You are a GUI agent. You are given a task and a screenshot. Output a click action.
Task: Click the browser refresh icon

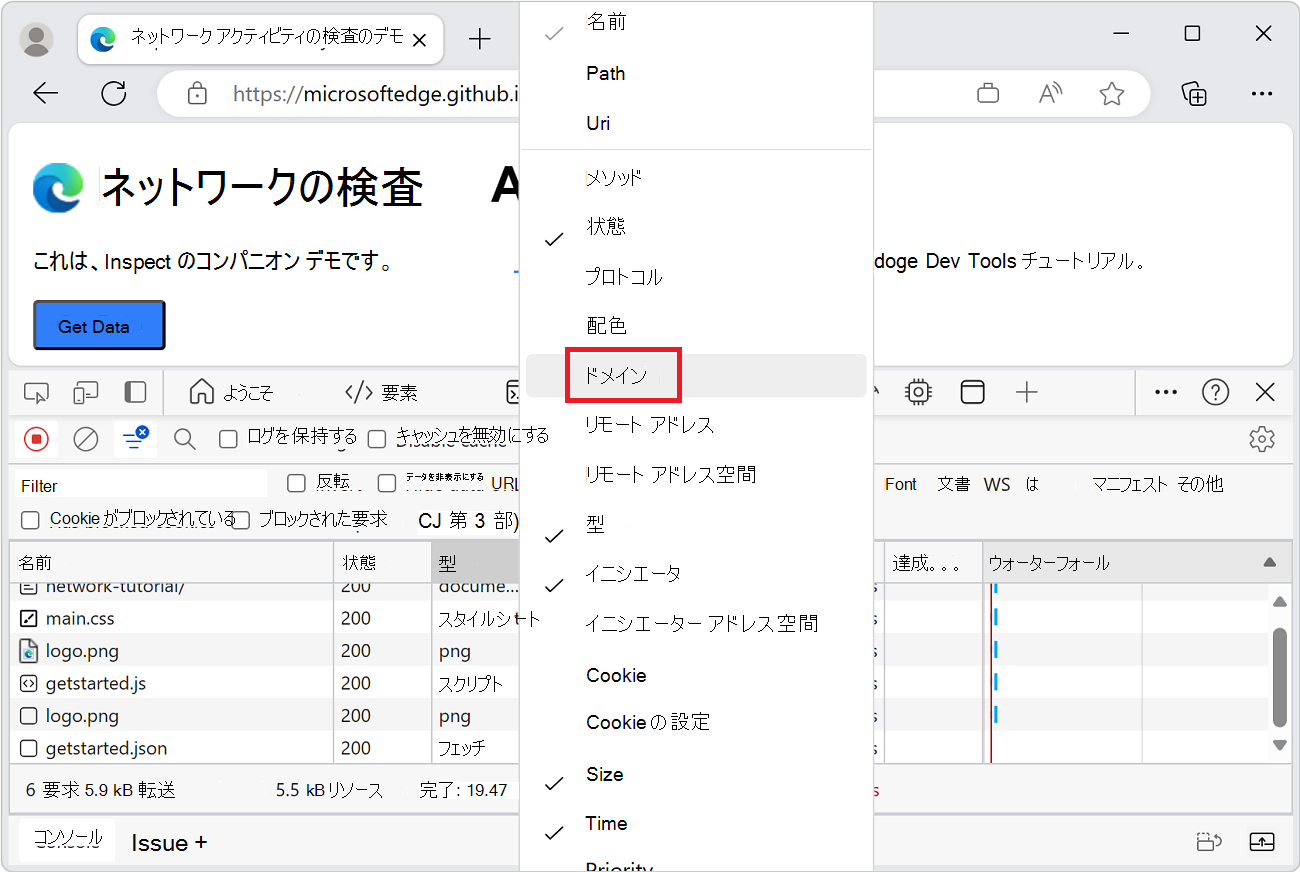113,93
